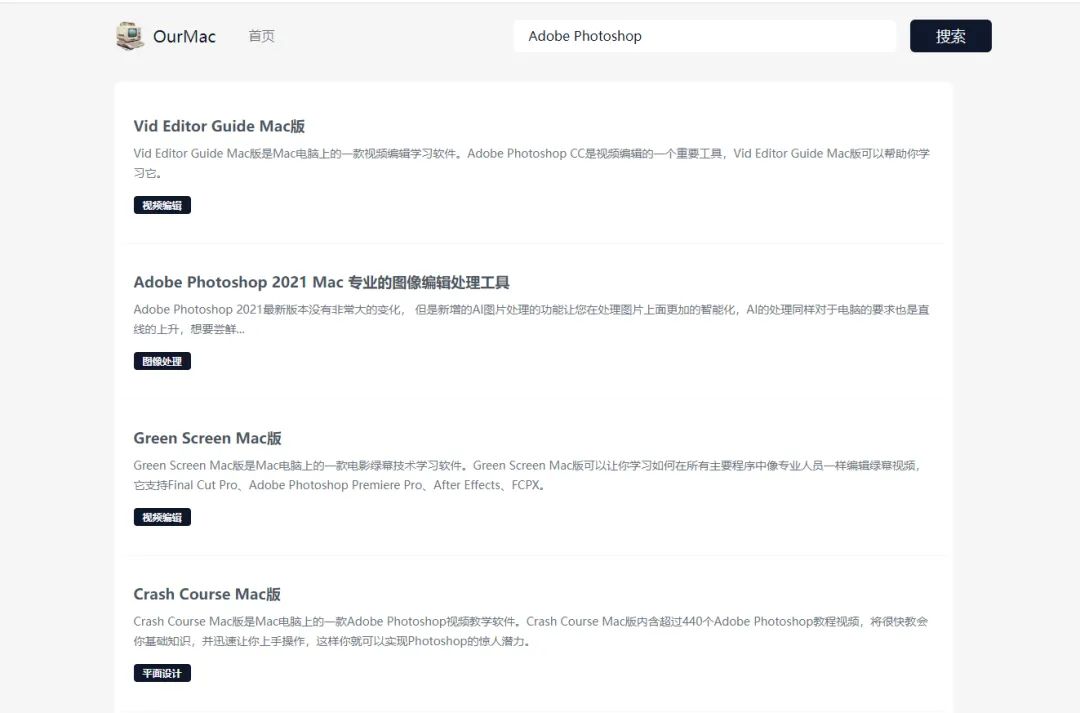Click the 平面设计 tag under Crash Course

[x=162, y=673]
